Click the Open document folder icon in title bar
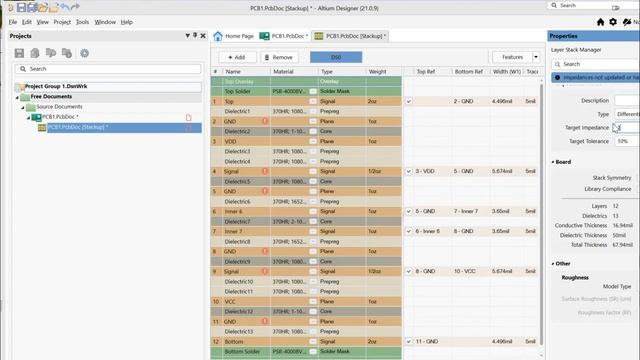 (x=43, y=7)
